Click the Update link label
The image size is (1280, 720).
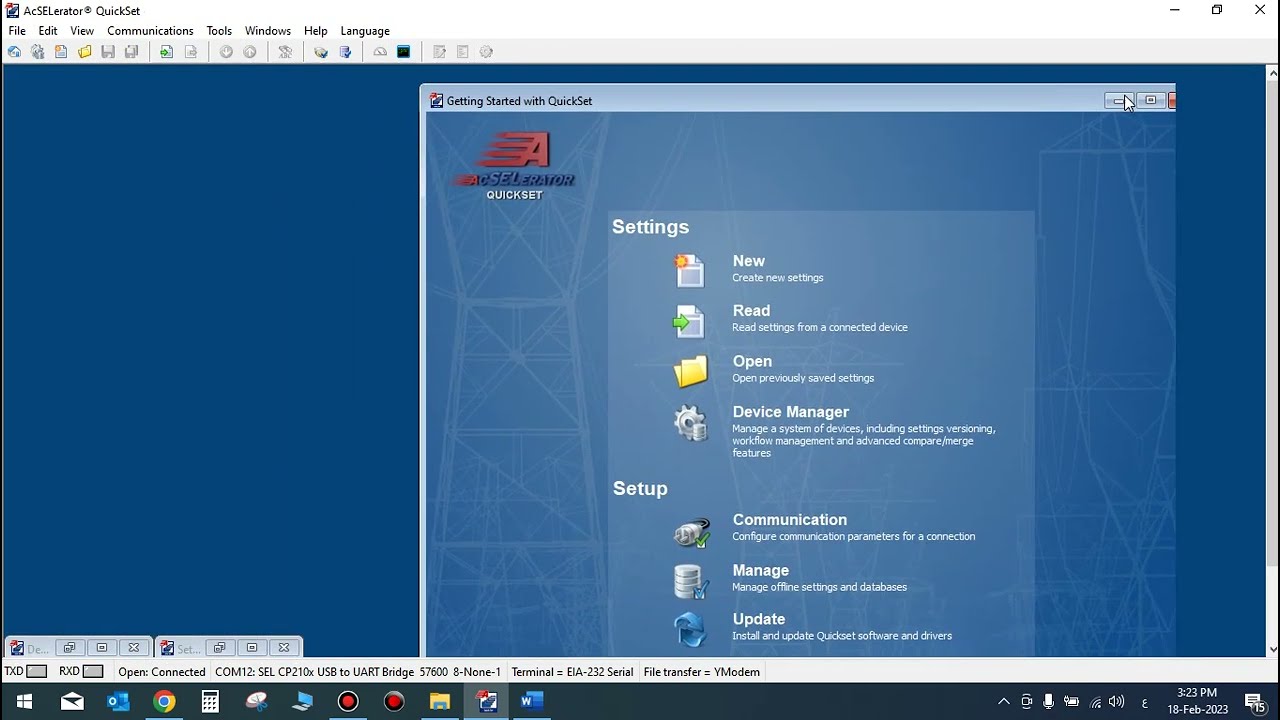759,619
